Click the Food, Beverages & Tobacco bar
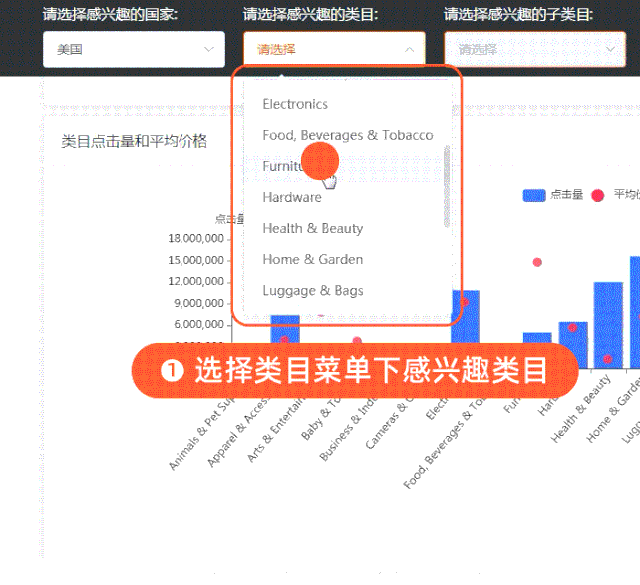Viewport: 640px width, 585px height. (x=466, y=316)
